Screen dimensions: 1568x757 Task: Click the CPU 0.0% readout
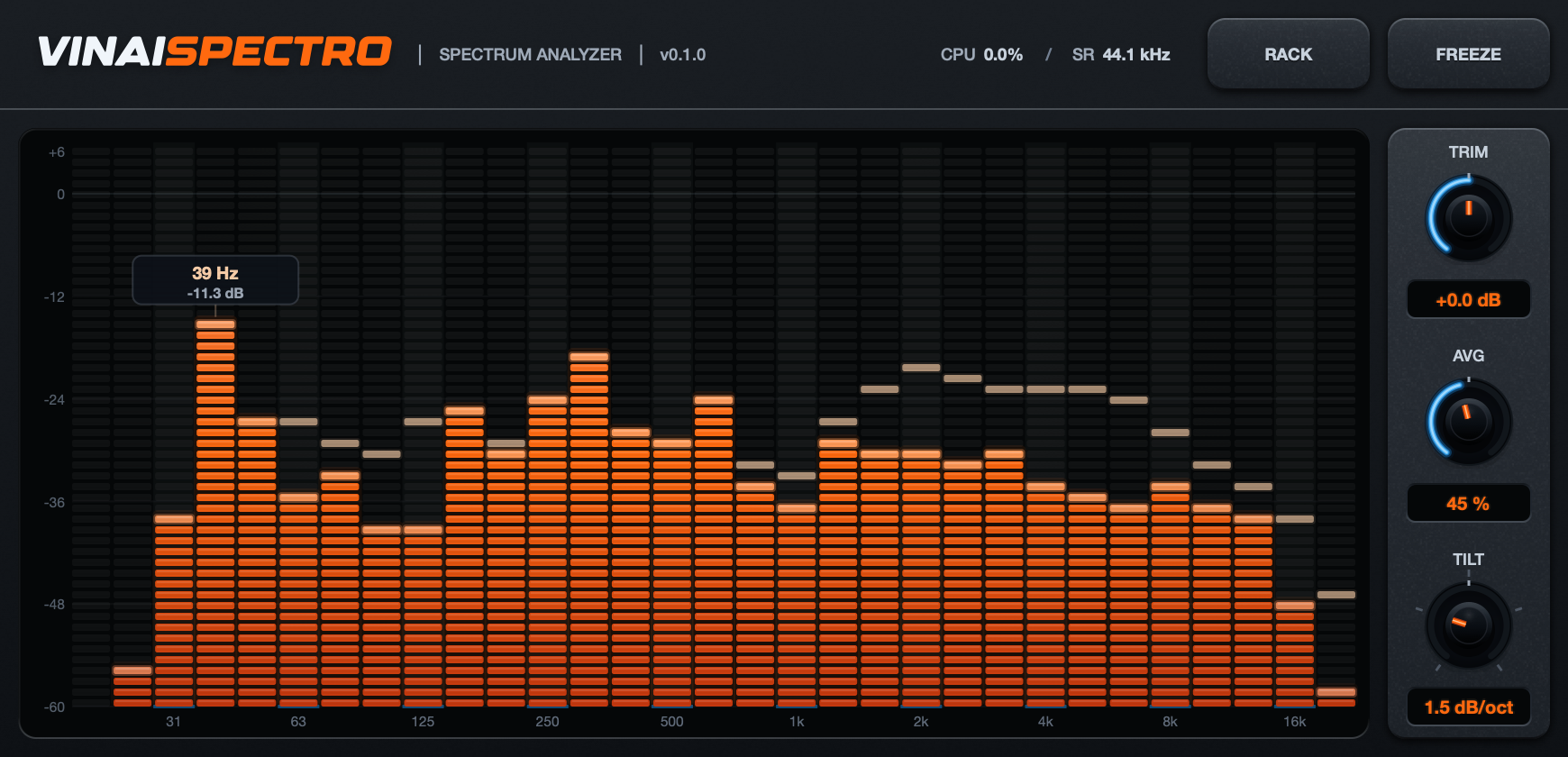pyautogui.click(x=981, y=55)
